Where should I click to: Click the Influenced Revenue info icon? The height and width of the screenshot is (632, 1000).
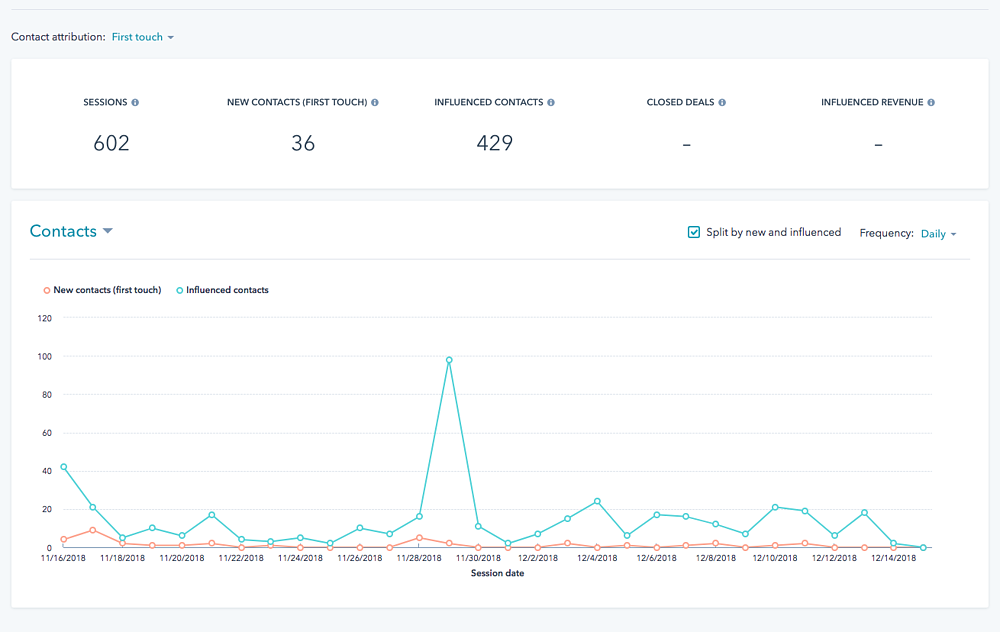(x=931, y=103)
